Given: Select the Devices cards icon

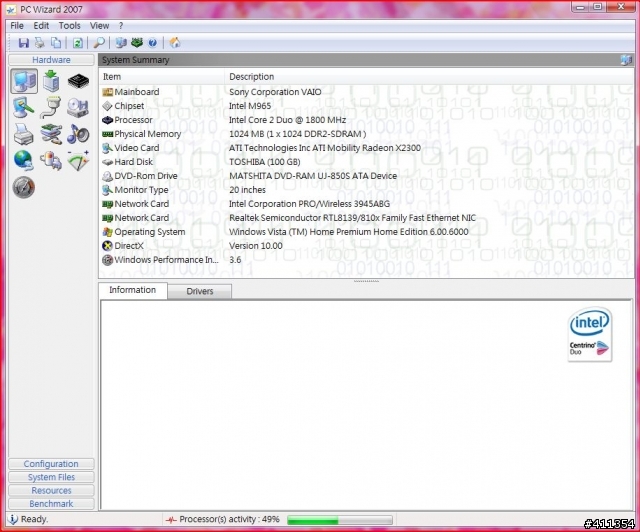Looking at the screenshot, I should (51, 134).
